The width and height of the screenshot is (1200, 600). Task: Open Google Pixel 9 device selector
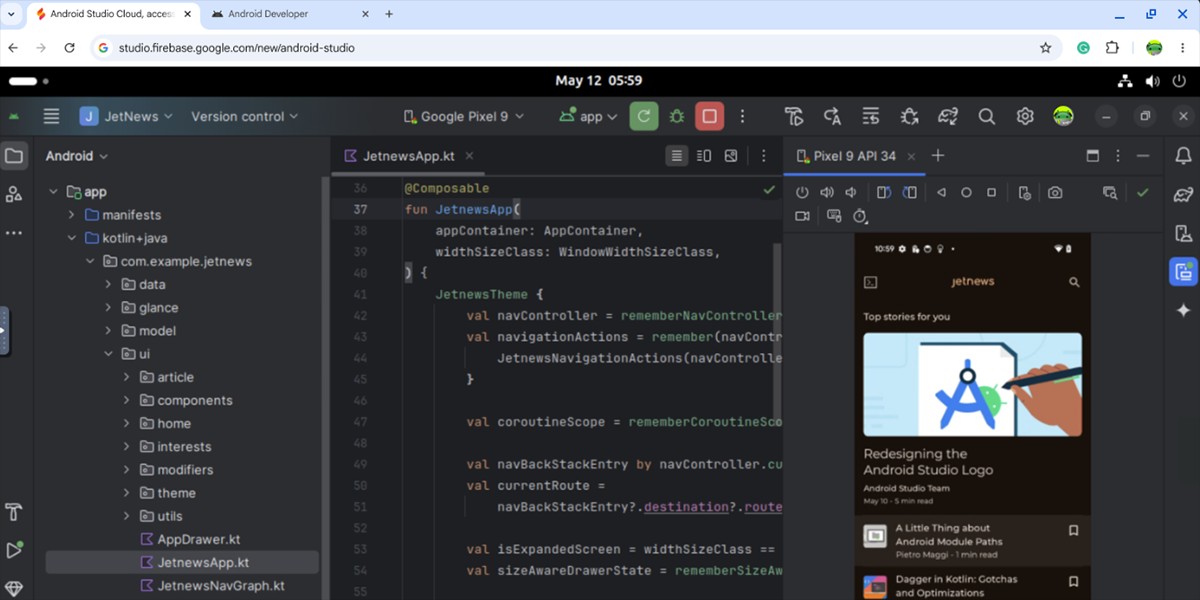464,116
